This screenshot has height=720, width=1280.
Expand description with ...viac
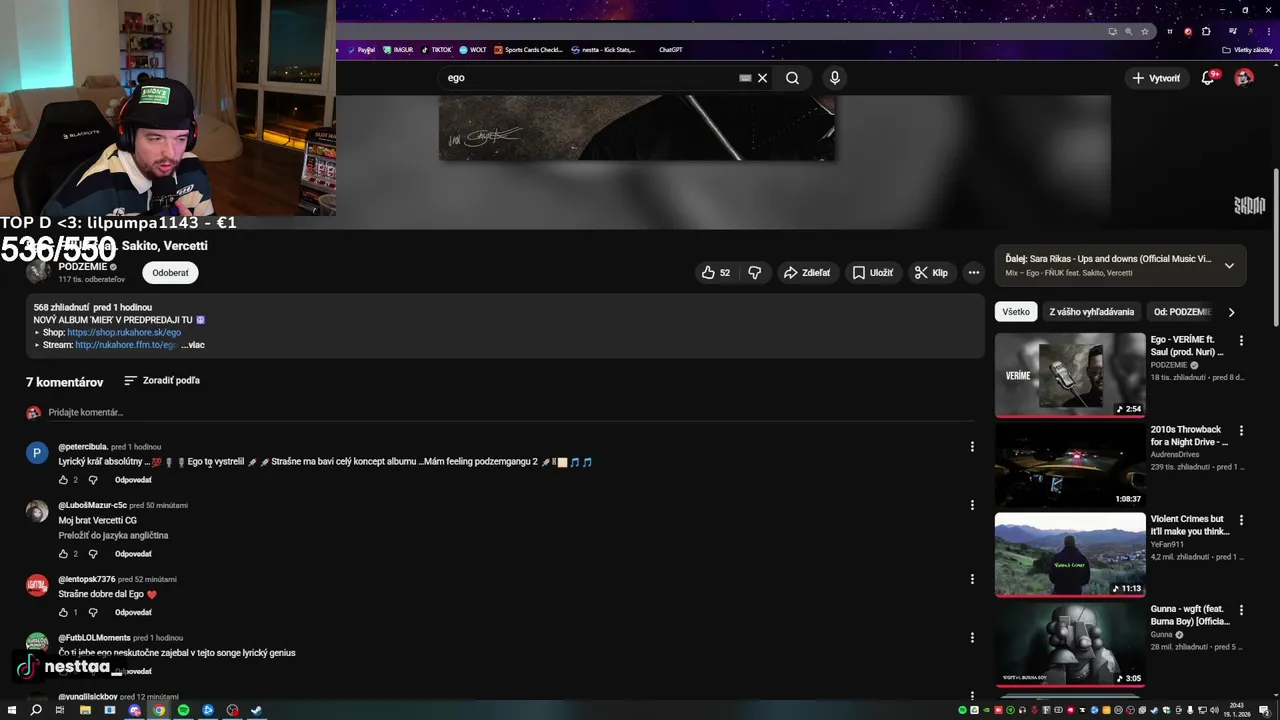pos(193,345)
